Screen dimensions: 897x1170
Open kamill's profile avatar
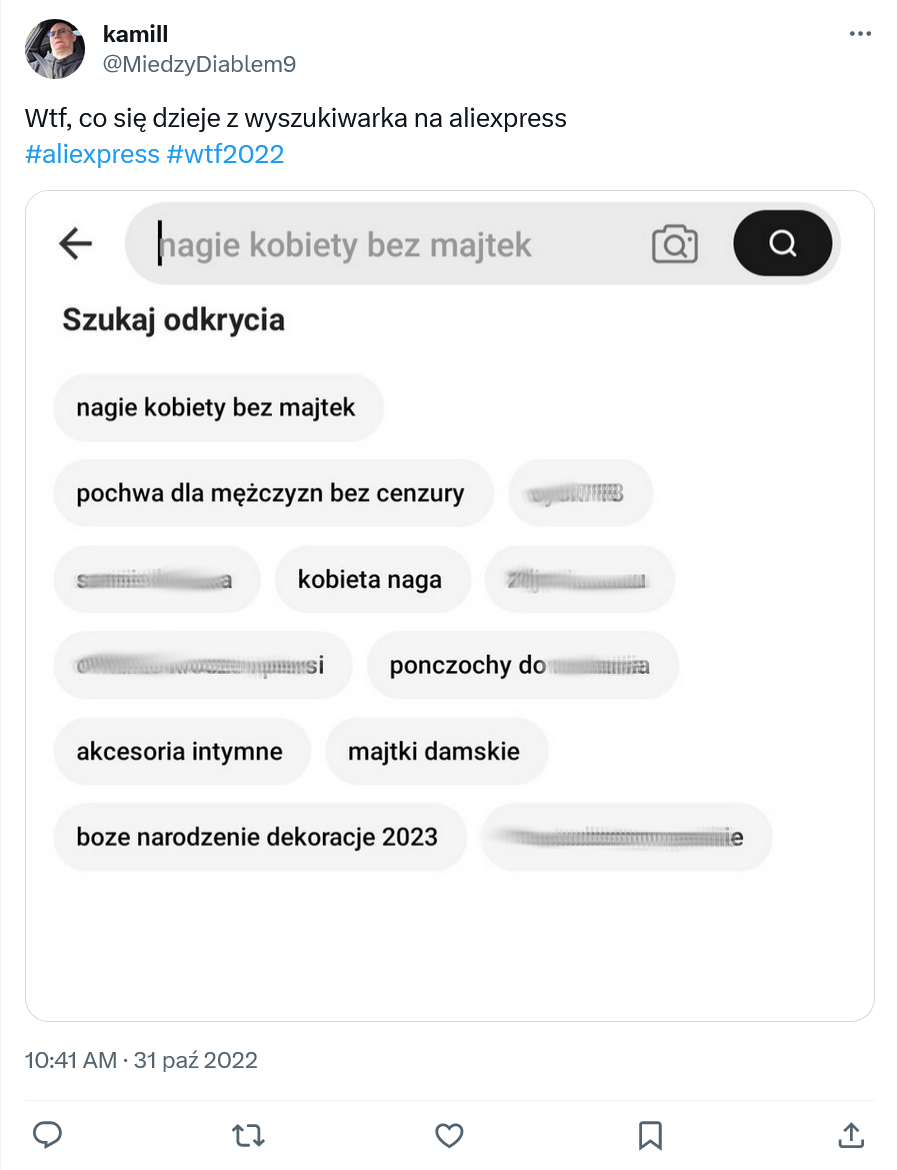click(55, 49)
